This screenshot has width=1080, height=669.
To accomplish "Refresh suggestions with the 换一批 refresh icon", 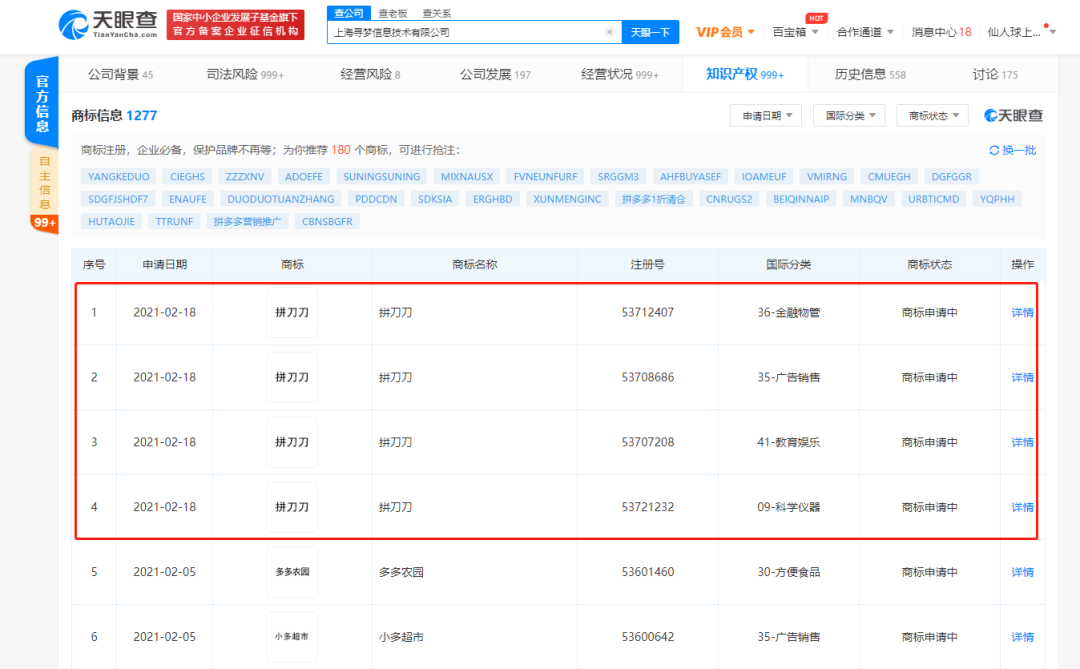I will [x=1013, y=149].
